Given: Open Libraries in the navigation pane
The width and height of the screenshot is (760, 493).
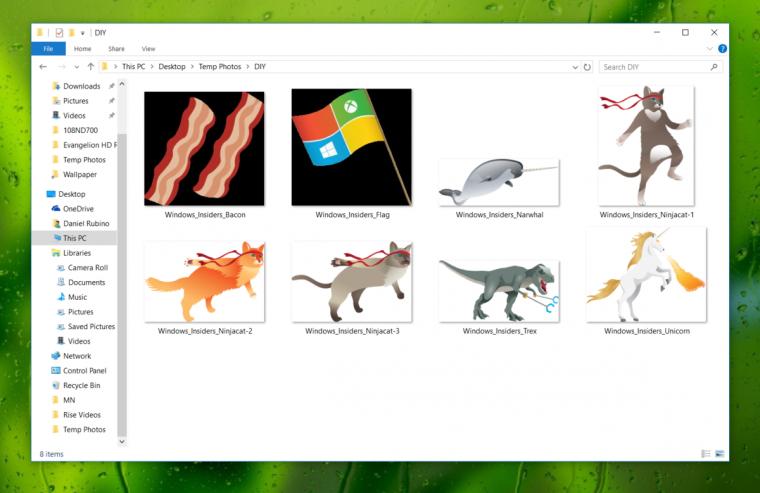Looking at the screenshot, I should 77,253.
